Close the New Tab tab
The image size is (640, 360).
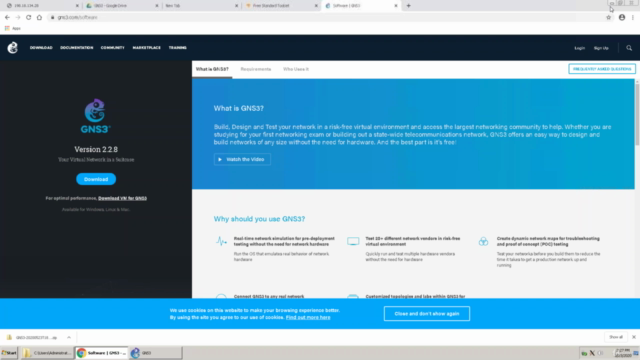[236, 6]
